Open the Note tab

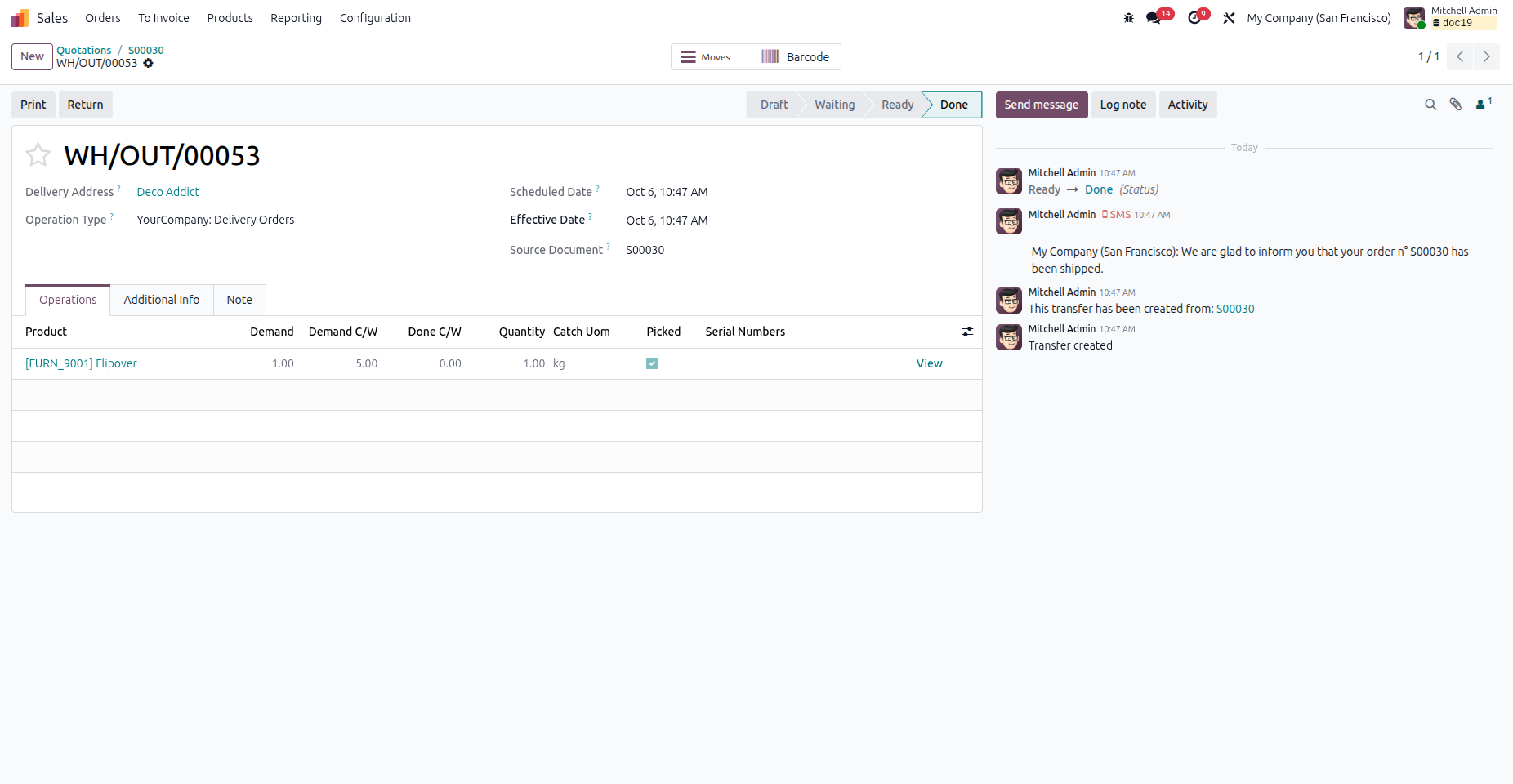click(239, 300)
